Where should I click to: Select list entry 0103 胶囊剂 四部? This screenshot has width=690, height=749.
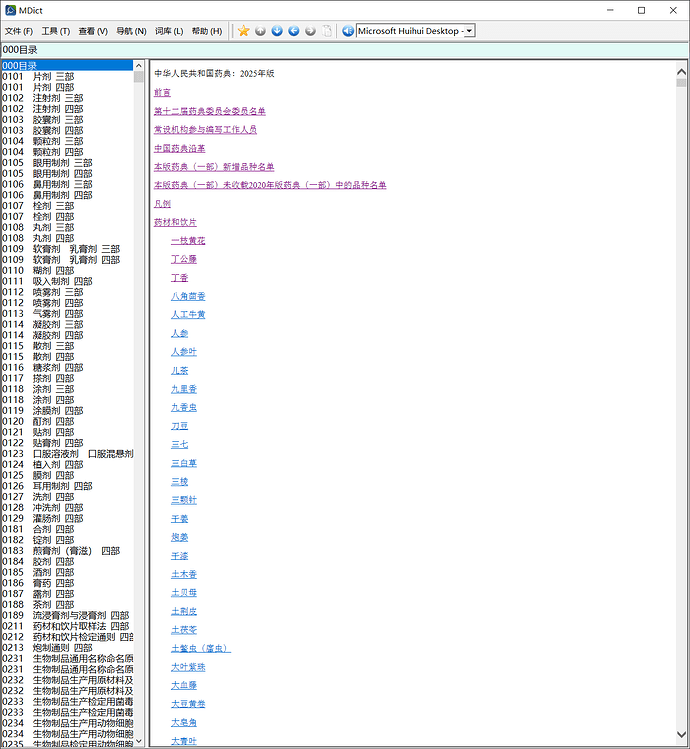[67, 130]
